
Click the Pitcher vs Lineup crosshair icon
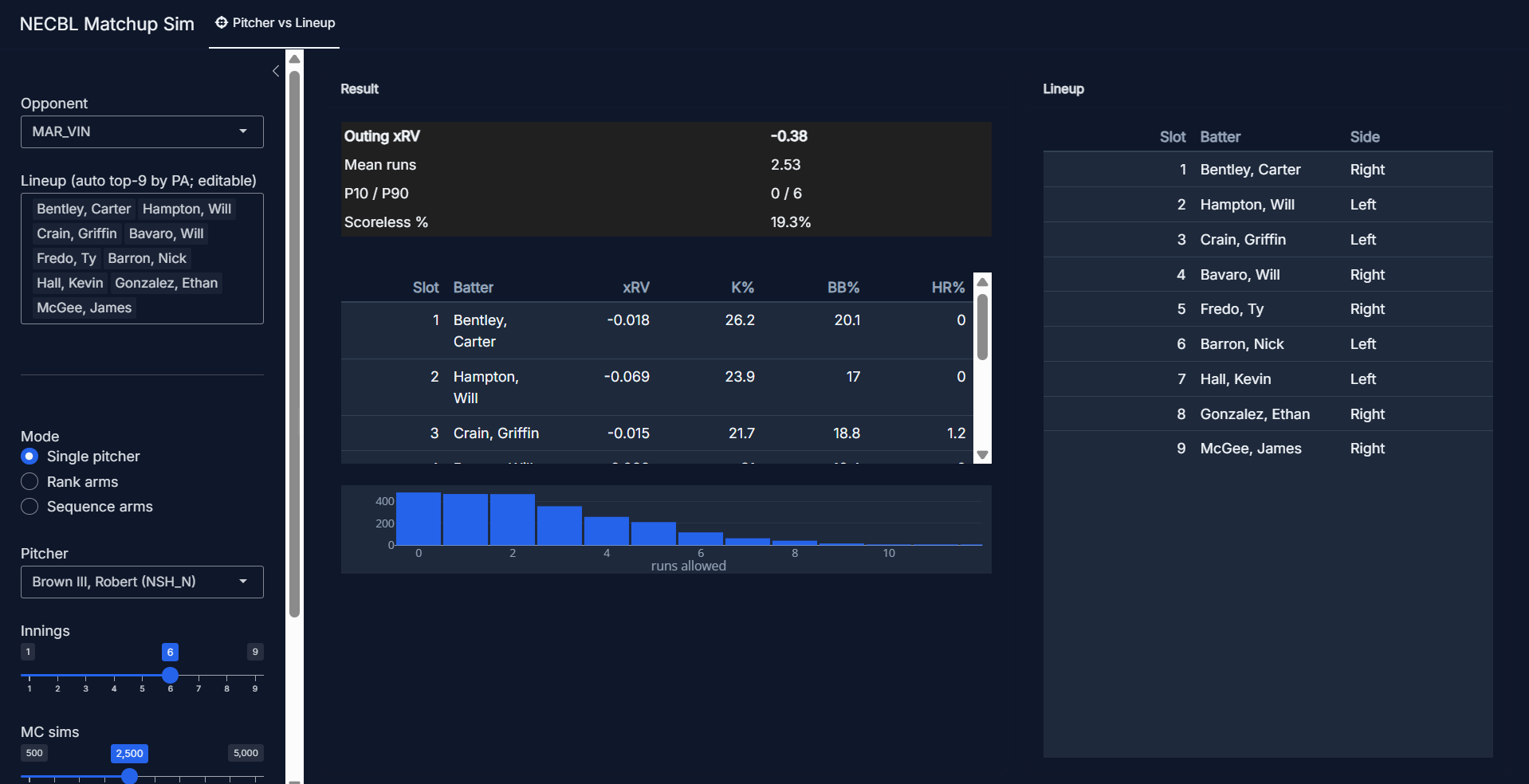[222, 23]
